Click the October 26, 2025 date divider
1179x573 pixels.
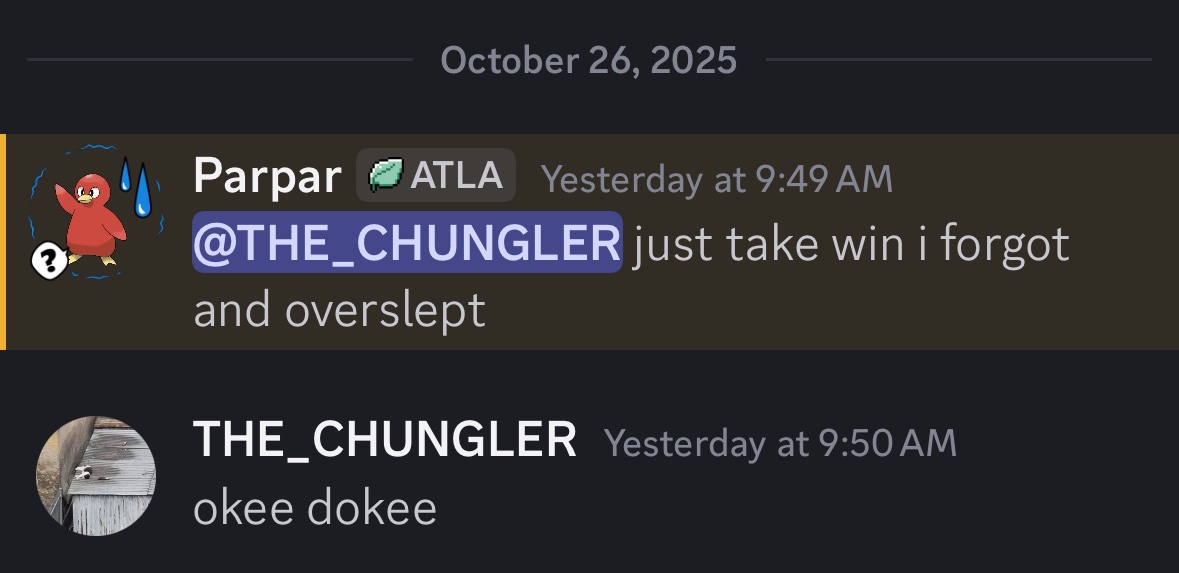[588, 61]
